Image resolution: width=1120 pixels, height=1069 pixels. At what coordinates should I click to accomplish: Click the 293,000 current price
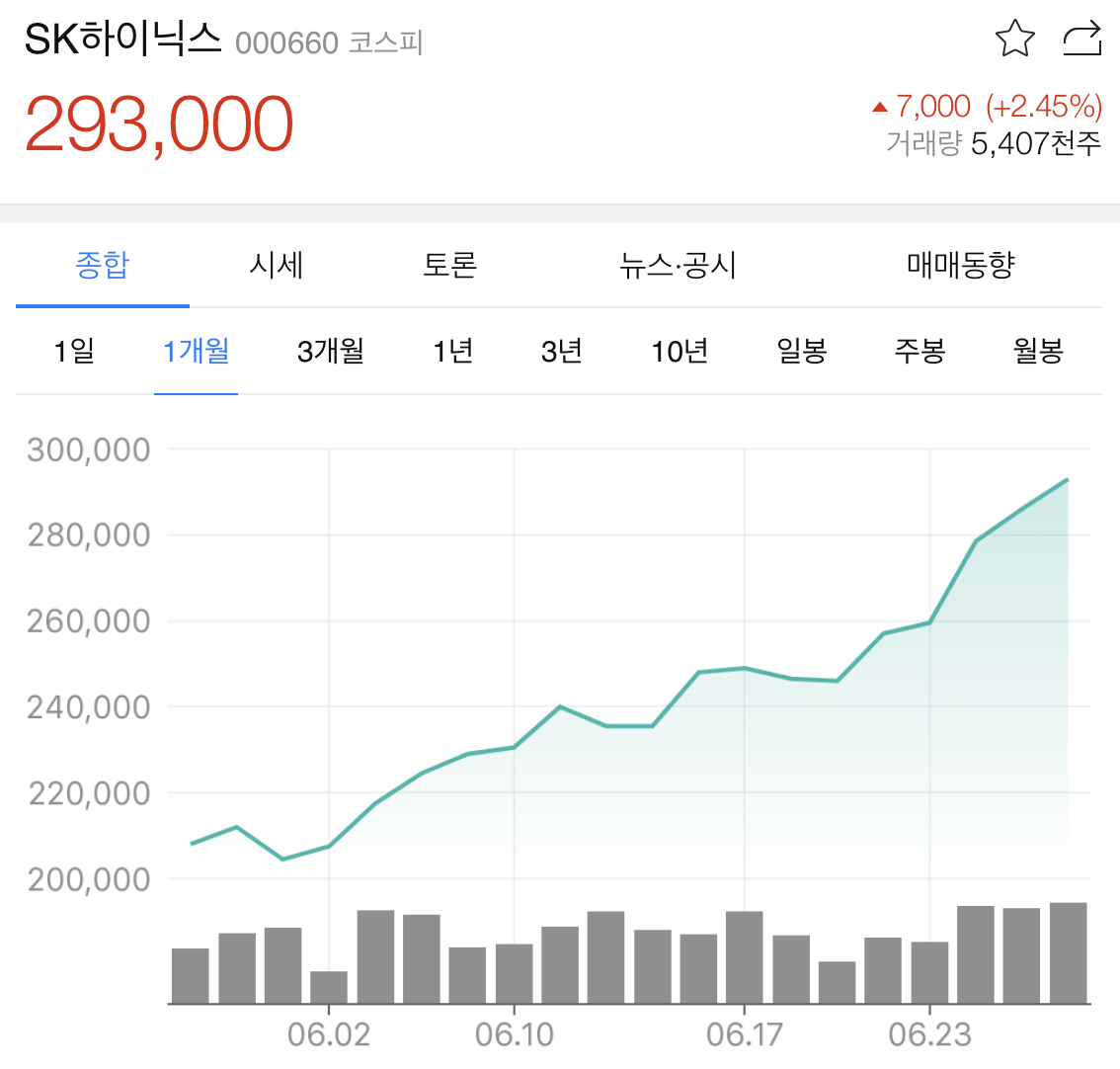[159, 124]
